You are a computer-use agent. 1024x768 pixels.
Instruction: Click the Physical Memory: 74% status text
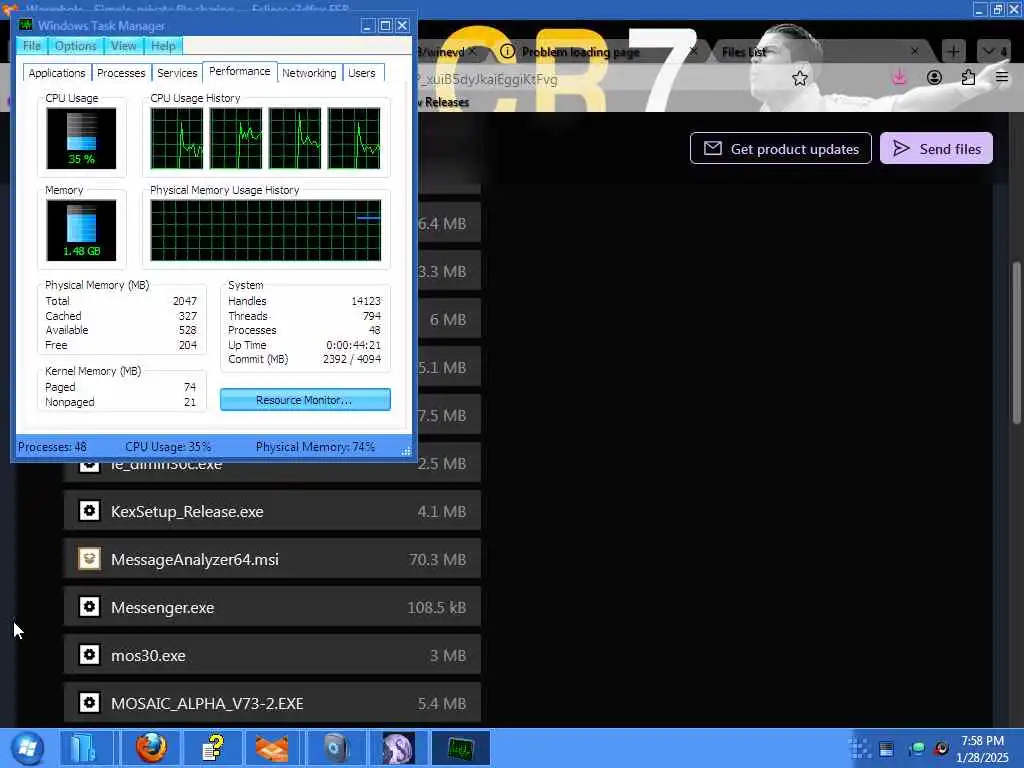(315, 447)
